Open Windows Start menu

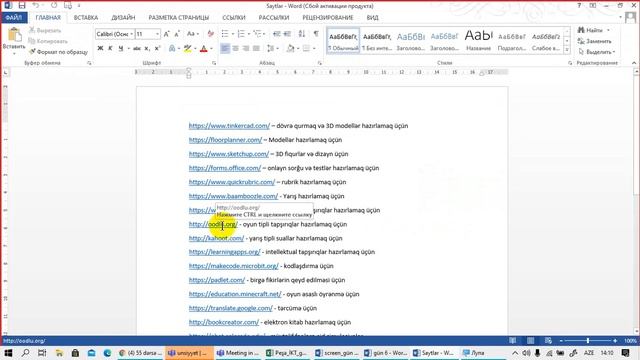coord(8,353)
